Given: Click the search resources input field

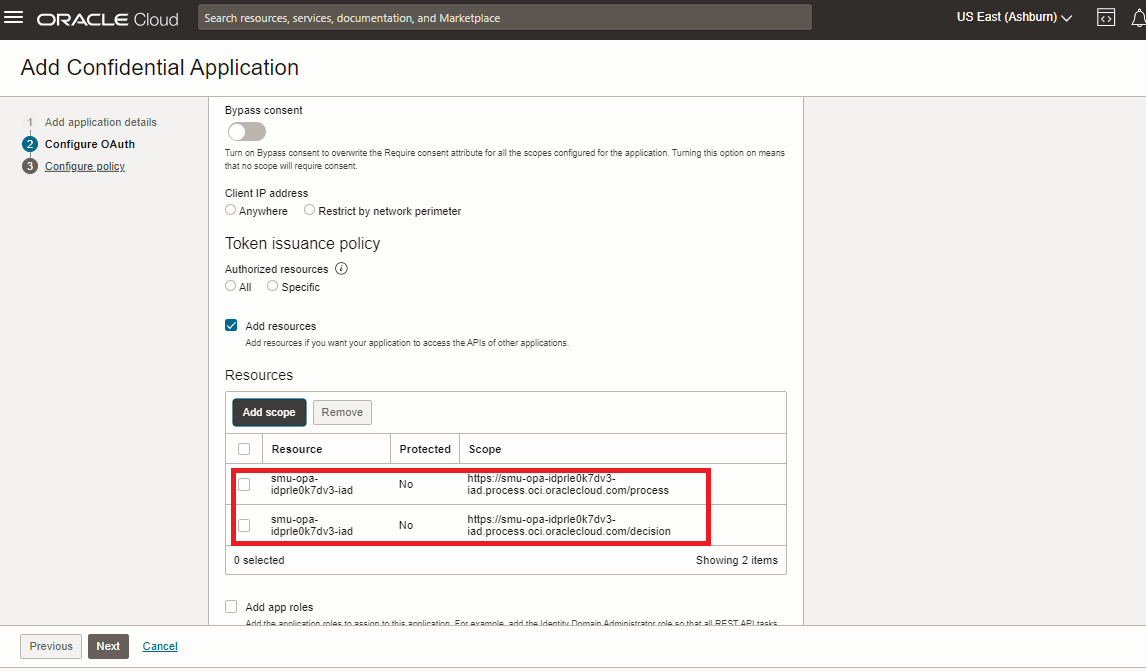Looking at the screenshot, I should (x=505, y=18).
